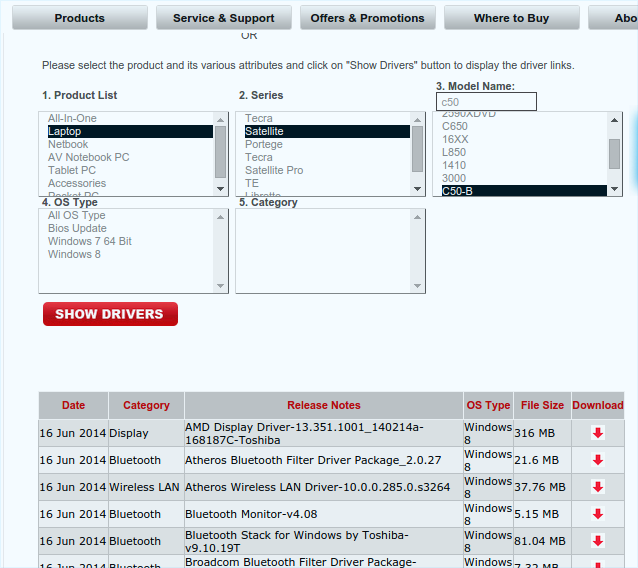The width and height of the screenshot is (638, 568).
Task: Select AV Notebook PC product
Action: point(130,157)
